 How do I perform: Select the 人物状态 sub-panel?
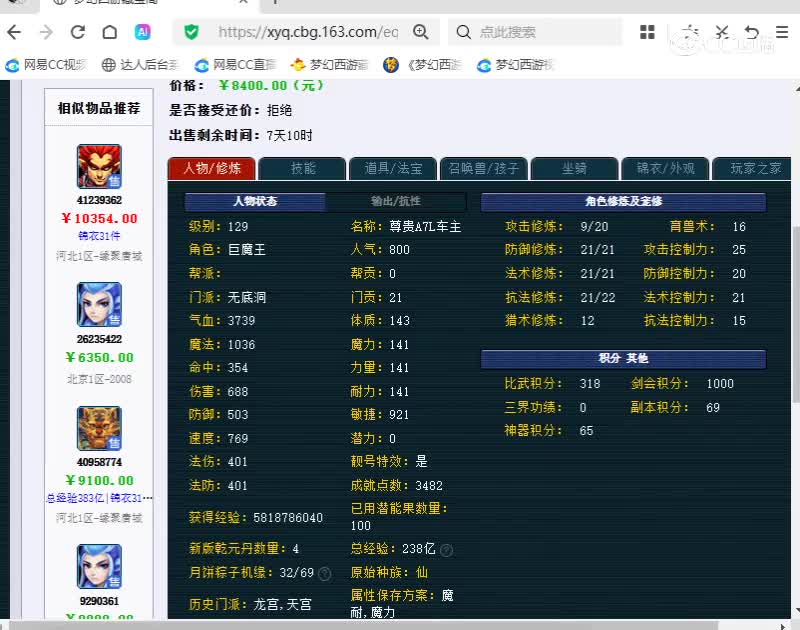(255, 201)
